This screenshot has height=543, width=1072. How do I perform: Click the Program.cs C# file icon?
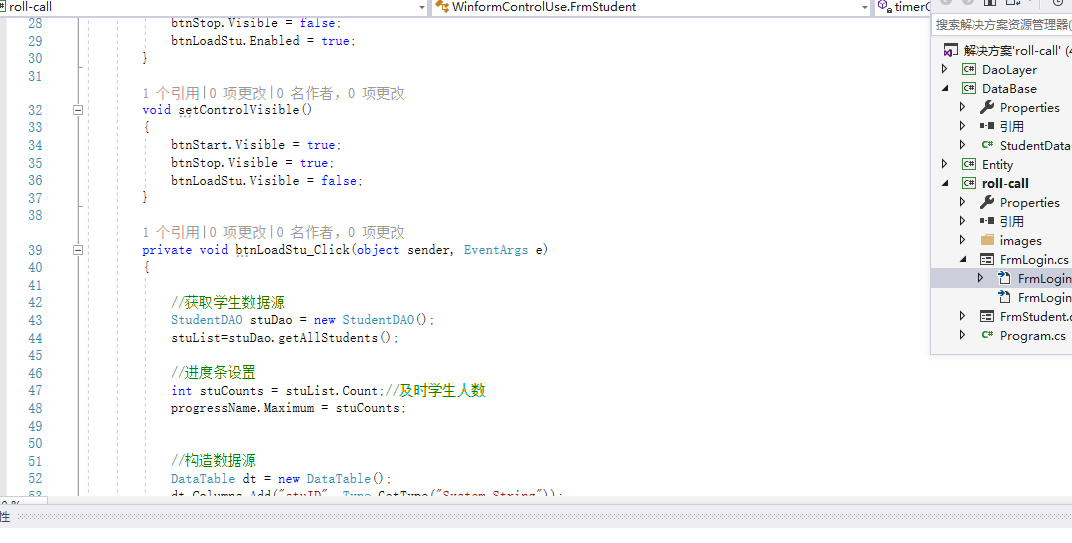(x=987, y=335)
